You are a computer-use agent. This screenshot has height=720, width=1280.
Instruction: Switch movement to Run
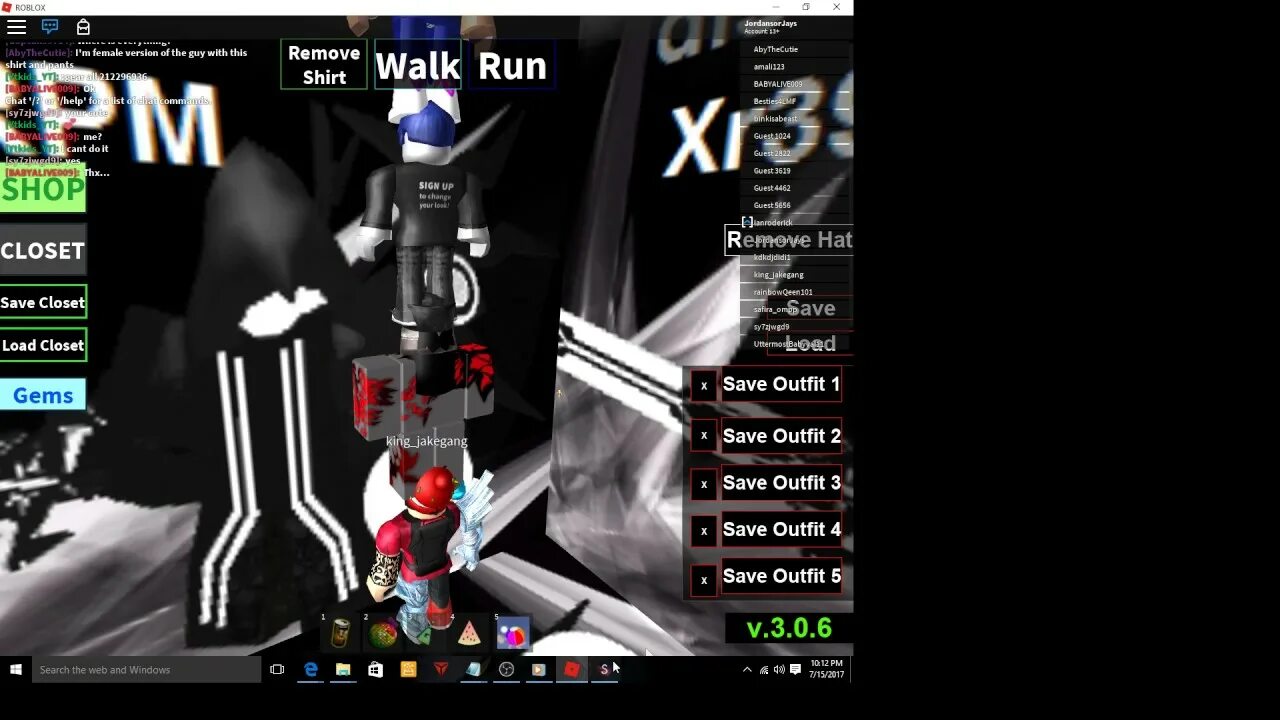coord(512,65)
